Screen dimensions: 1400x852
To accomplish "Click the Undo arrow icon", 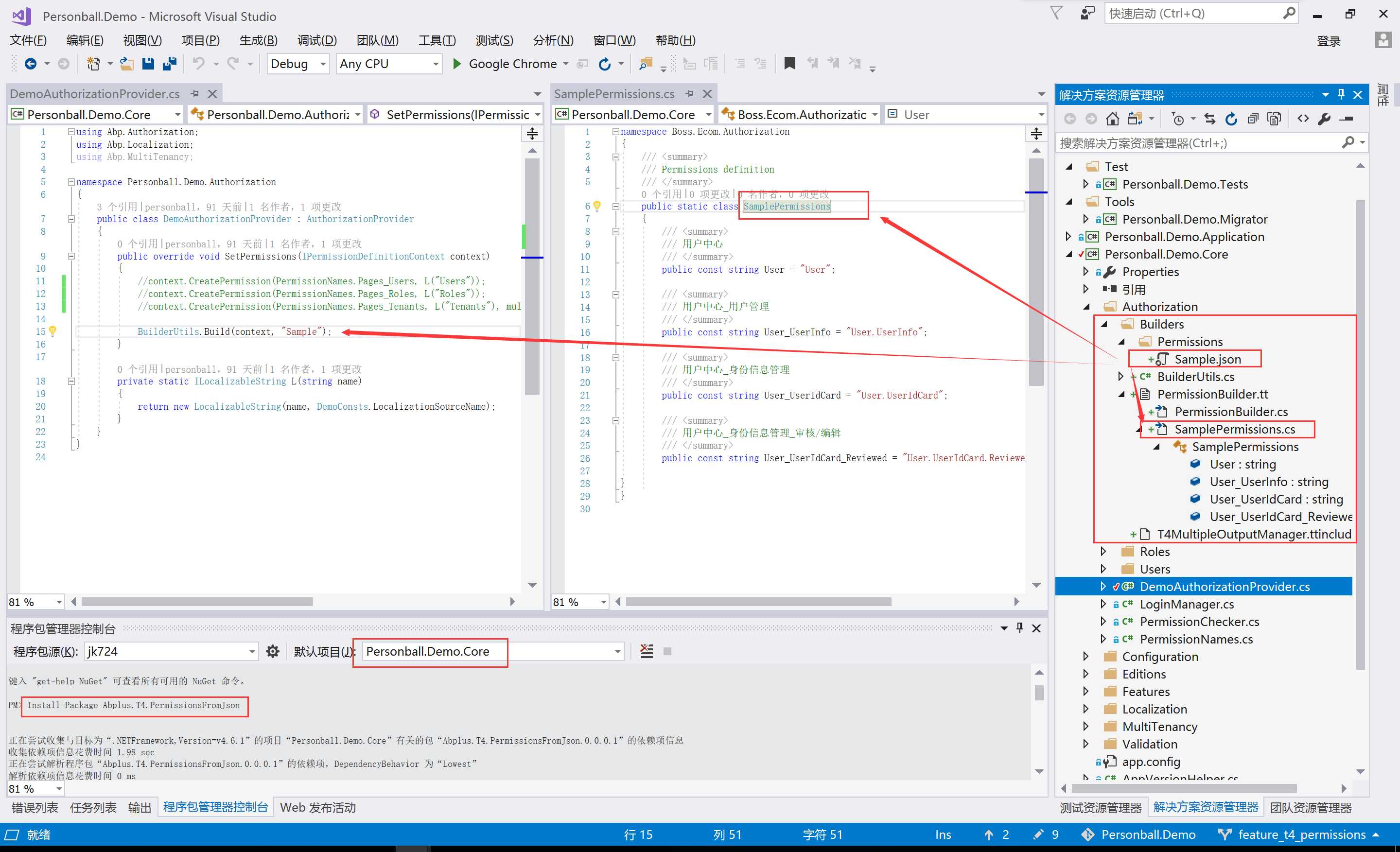I will tap(198, 64).
